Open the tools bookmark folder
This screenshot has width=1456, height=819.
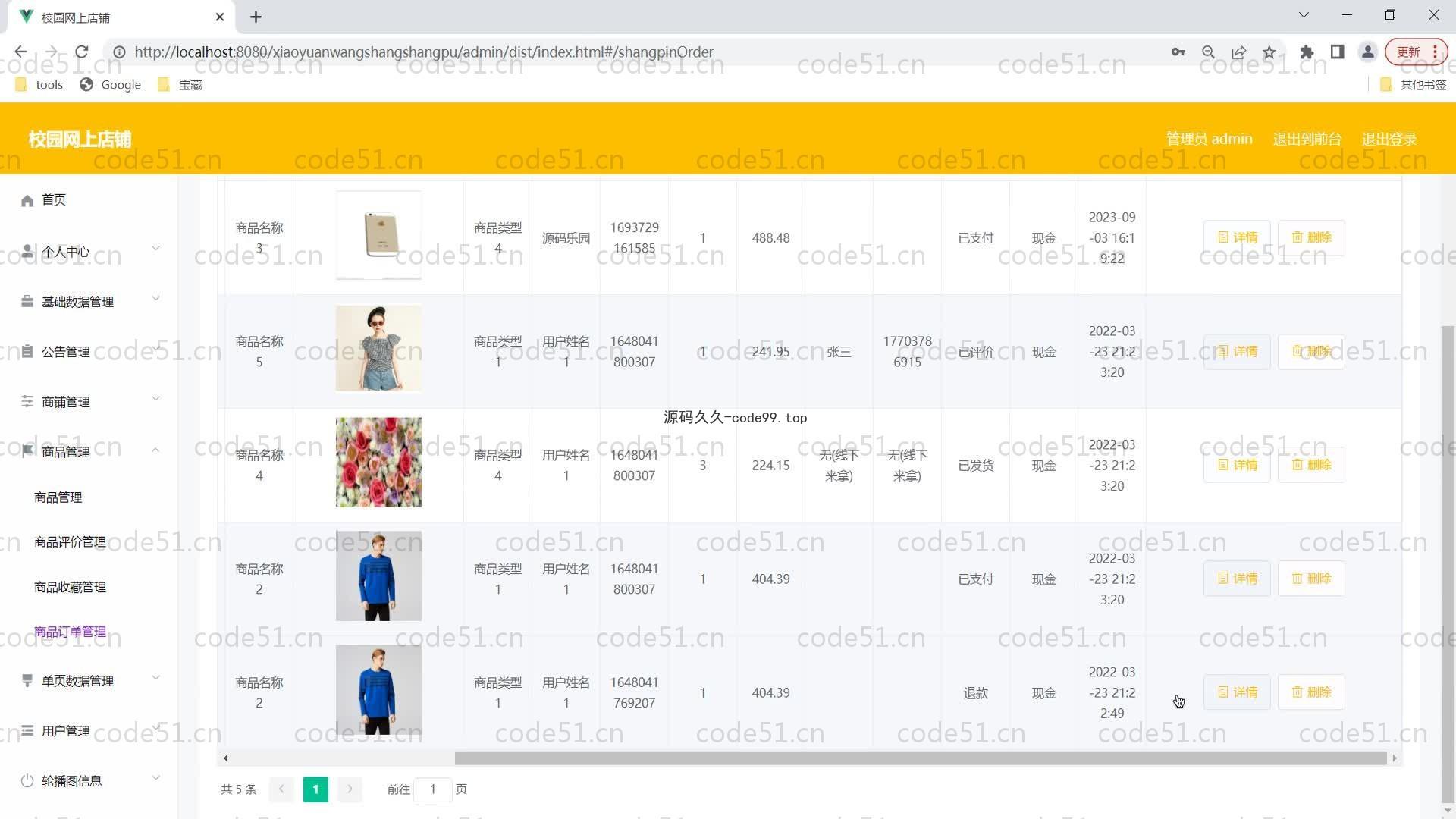[39, 85]
